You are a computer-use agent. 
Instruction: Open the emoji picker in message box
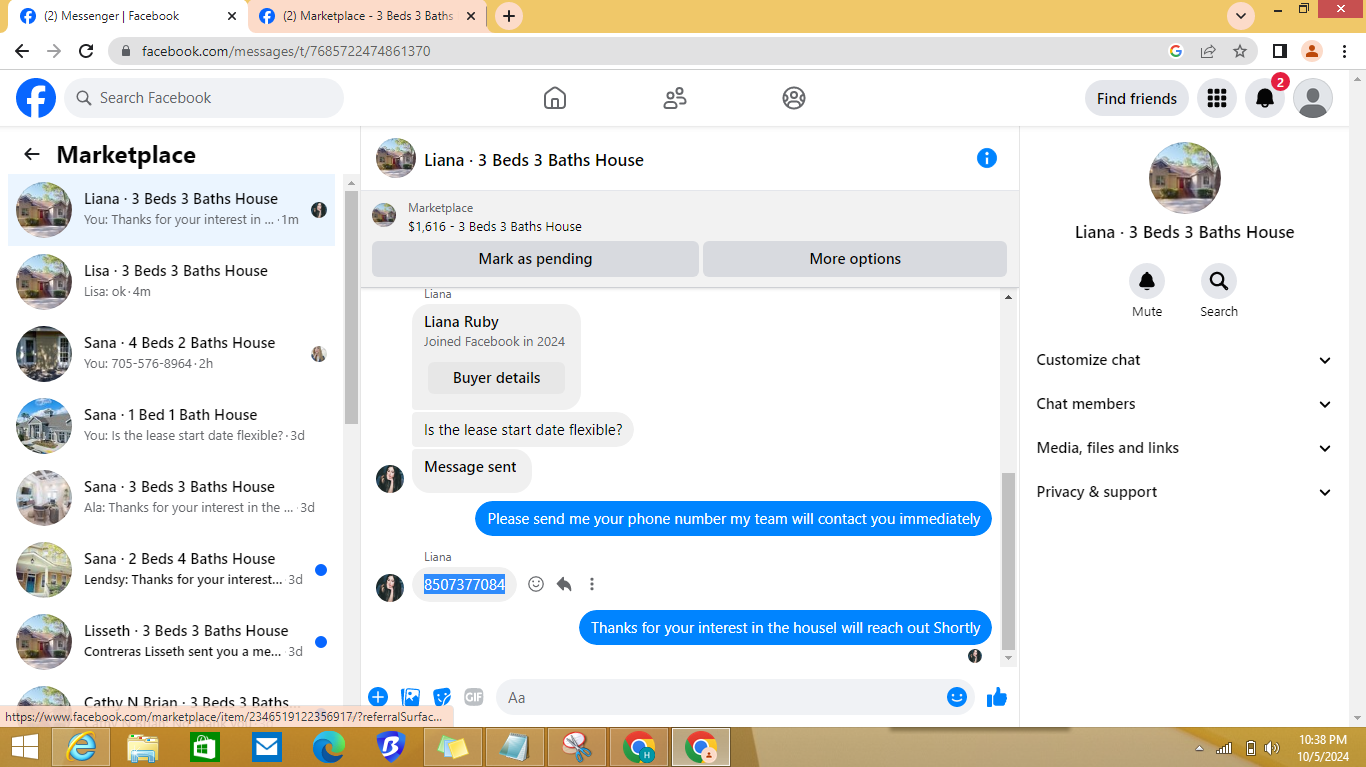pos(957,697)
